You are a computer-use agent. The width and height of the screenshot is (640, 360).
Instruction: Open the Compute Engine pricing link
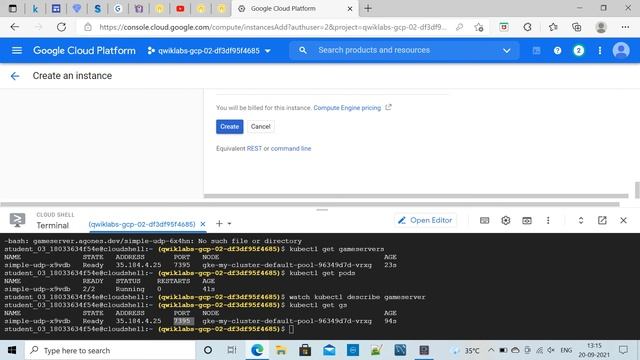pyautogui.click(x=347, y=108)
